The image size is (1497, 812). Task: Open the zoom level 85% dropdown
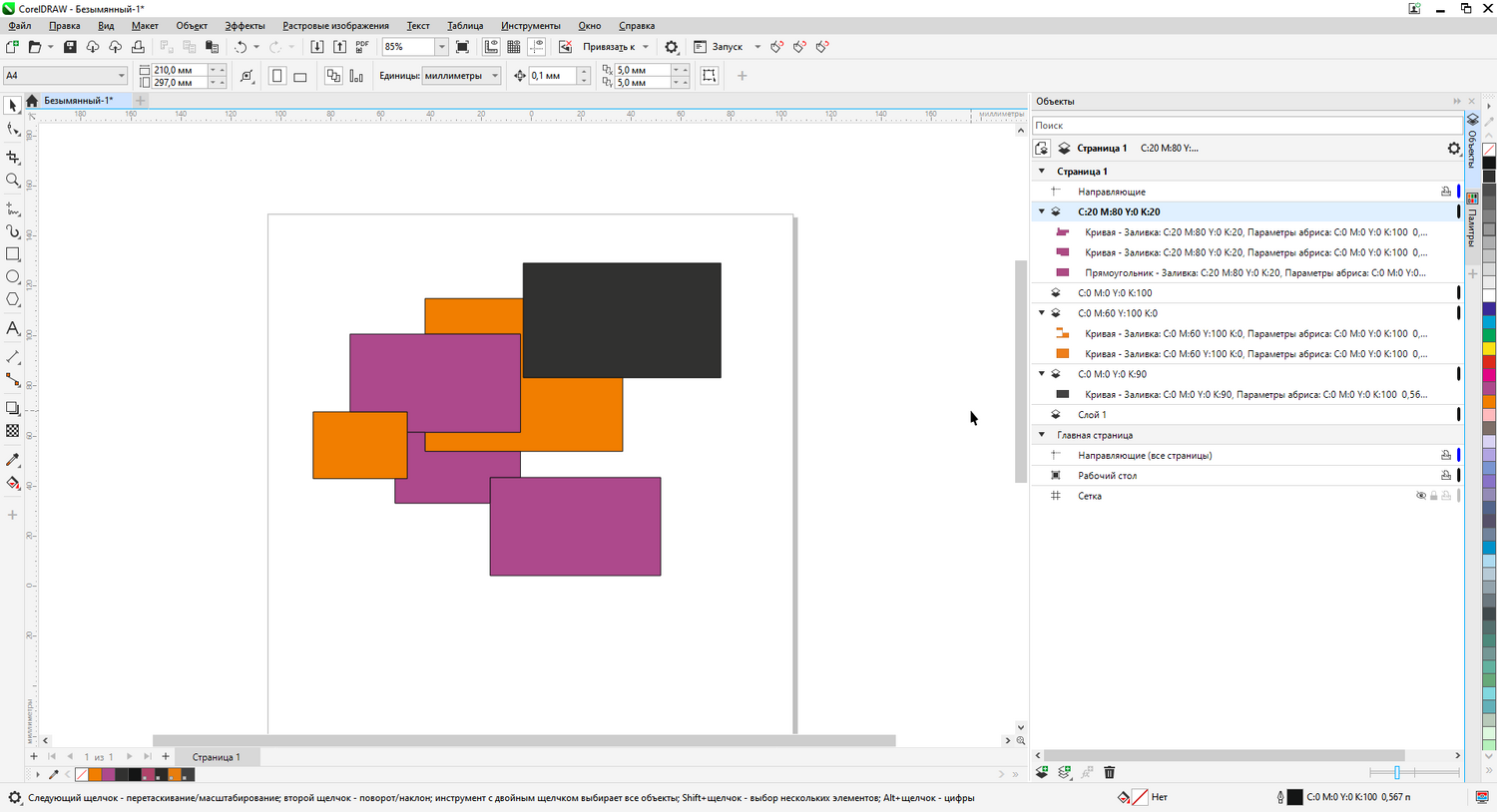click(441, 47)
